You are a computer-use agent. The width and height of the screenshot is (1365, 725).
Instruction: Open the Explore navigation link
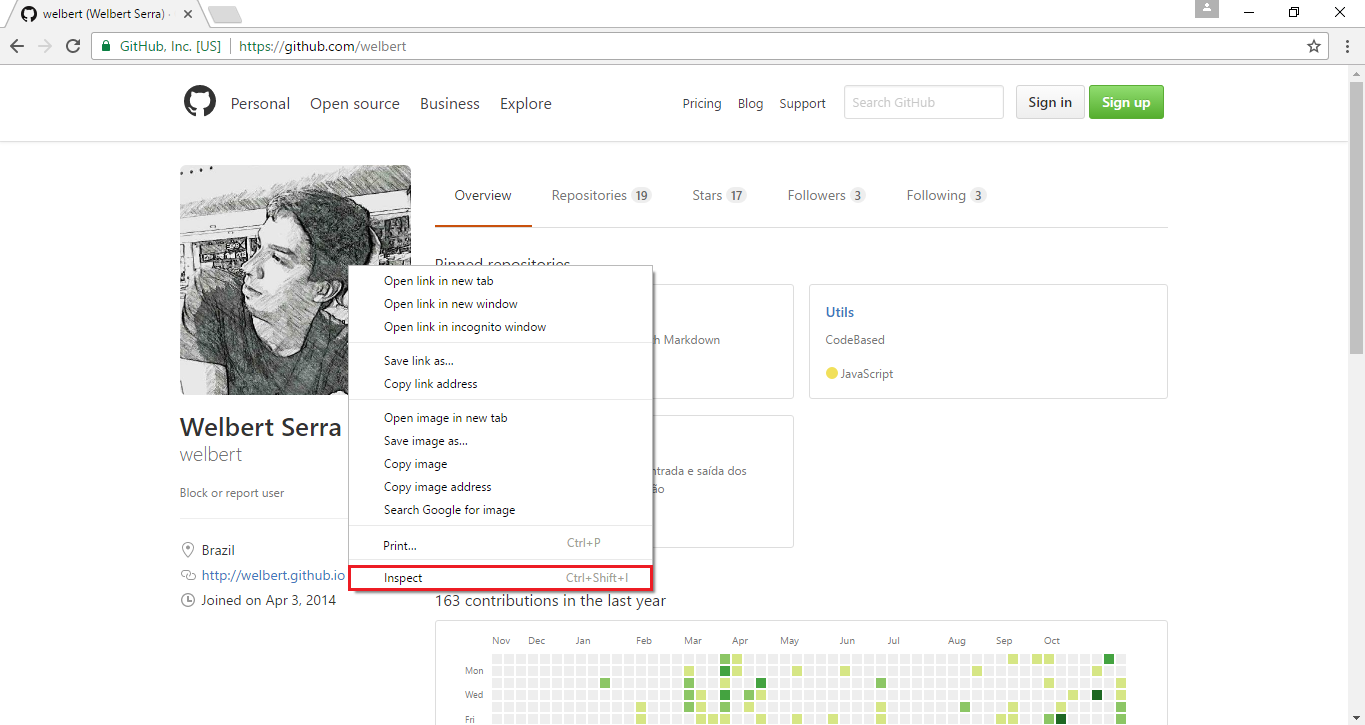526,104
